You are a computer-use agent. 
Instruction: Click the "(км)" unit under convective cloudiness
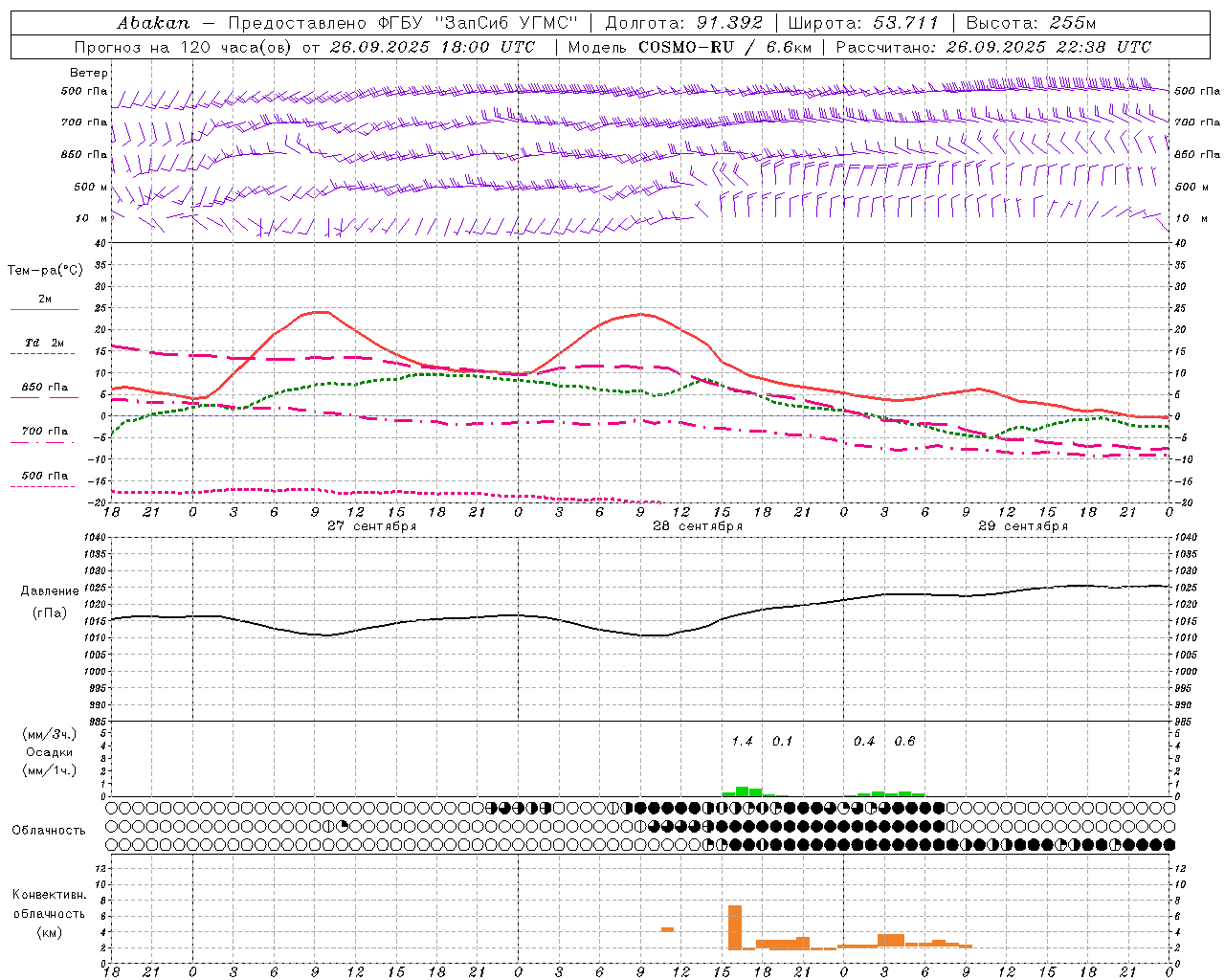[x=50, y=932]
